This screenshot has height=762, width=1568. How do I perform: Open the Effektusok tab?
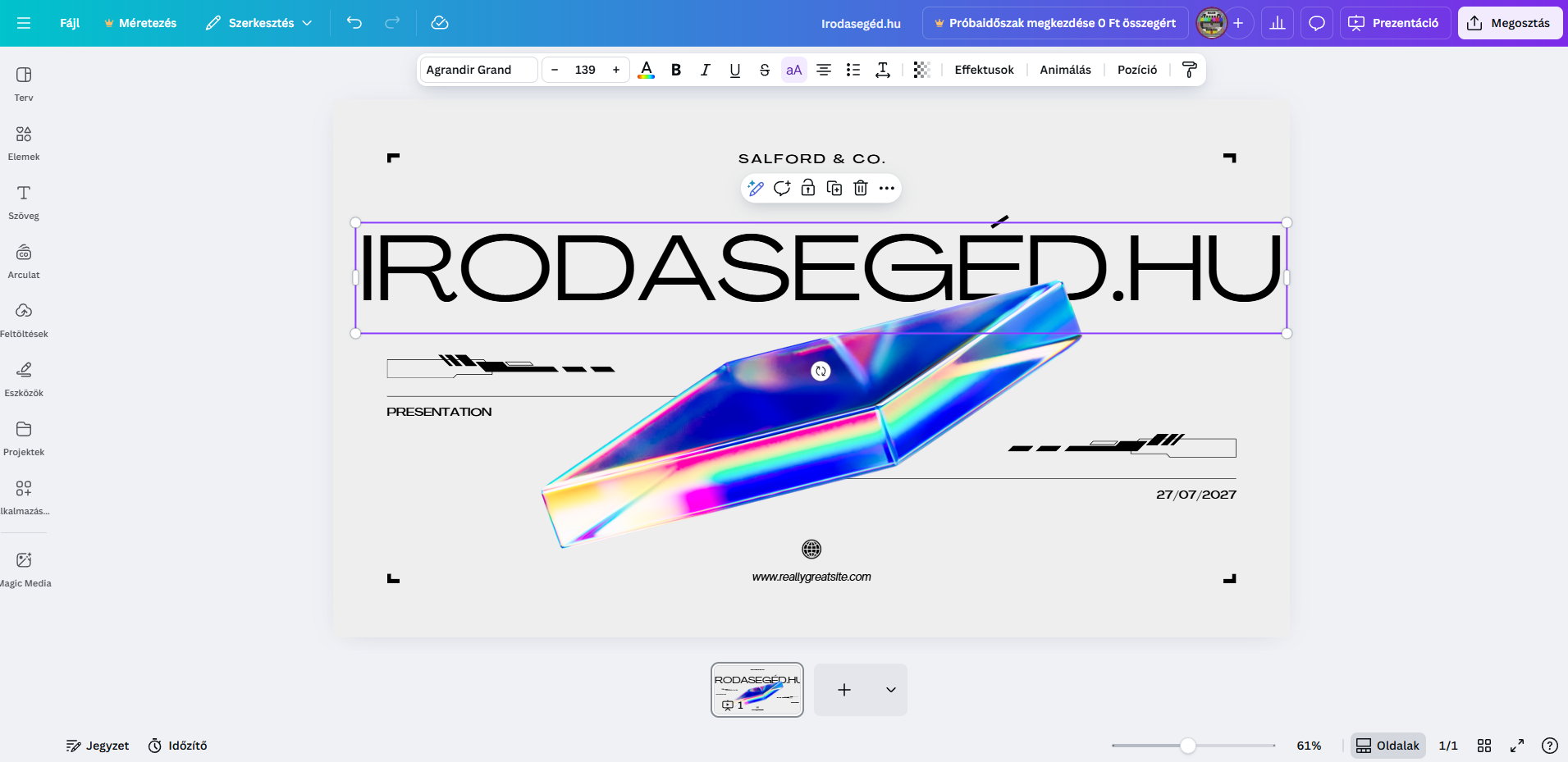click(x=984, y=70)
